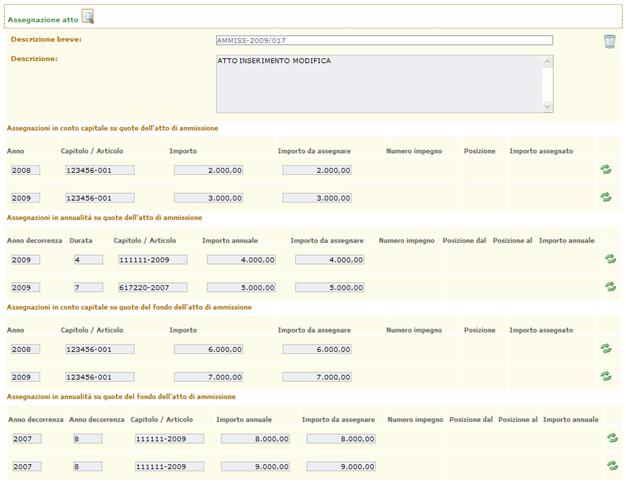Refresh icon for fund annuity row 9.000,00
Viewport: 626px width, 483px height.
click(612, 465)
